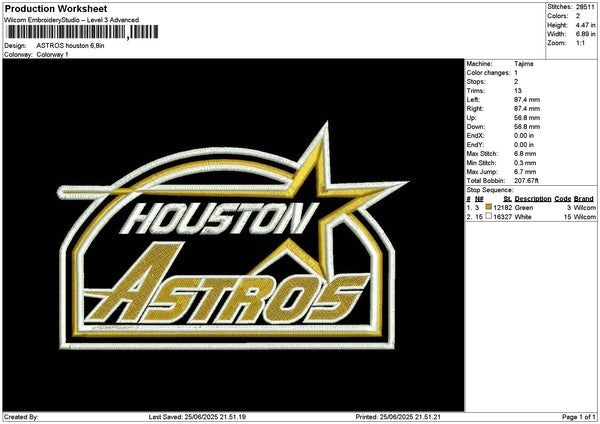Click the Height value '4.47 in'
The image size is (600, 424).
tap(585, 25)
